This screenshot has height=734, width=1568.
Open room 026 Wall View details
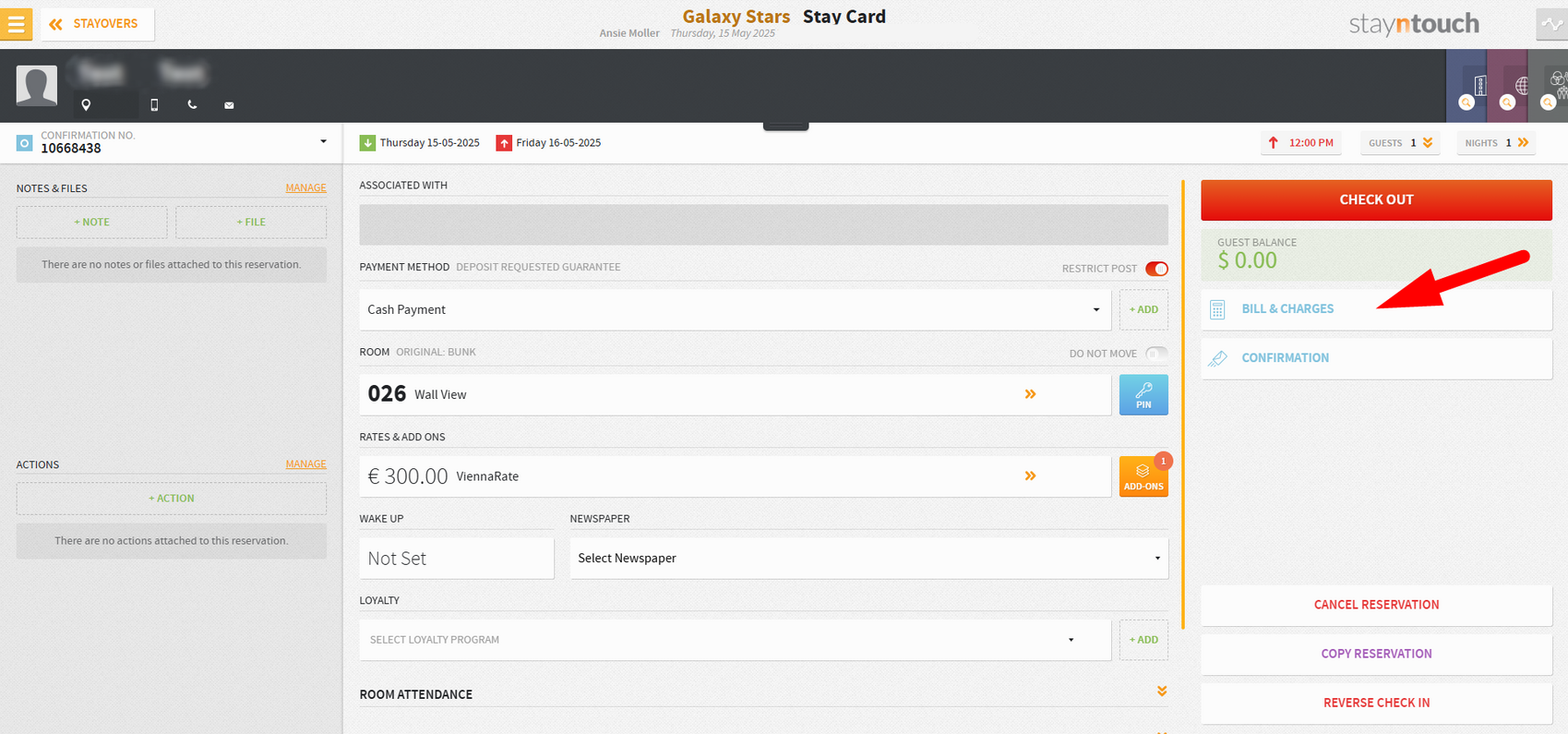tap(735, 394)
